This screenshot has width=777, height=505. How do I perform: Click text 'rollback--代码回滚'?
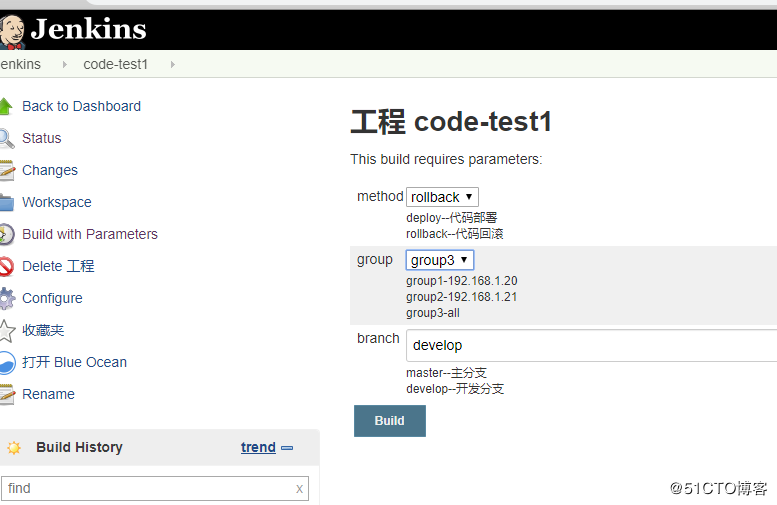point(454,233)
